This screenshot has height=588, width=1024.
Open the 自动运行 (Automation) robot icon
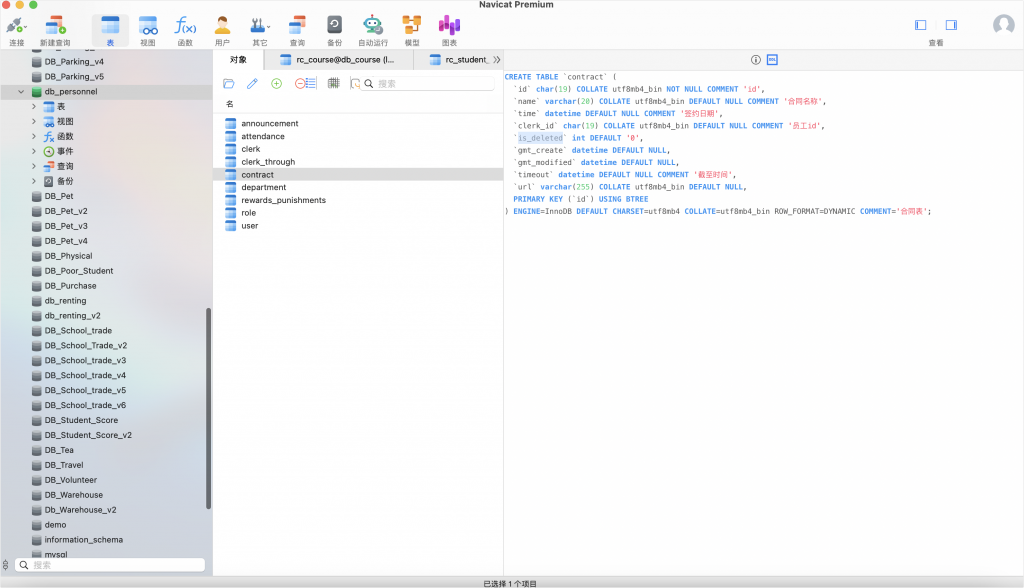click(372, 25)
